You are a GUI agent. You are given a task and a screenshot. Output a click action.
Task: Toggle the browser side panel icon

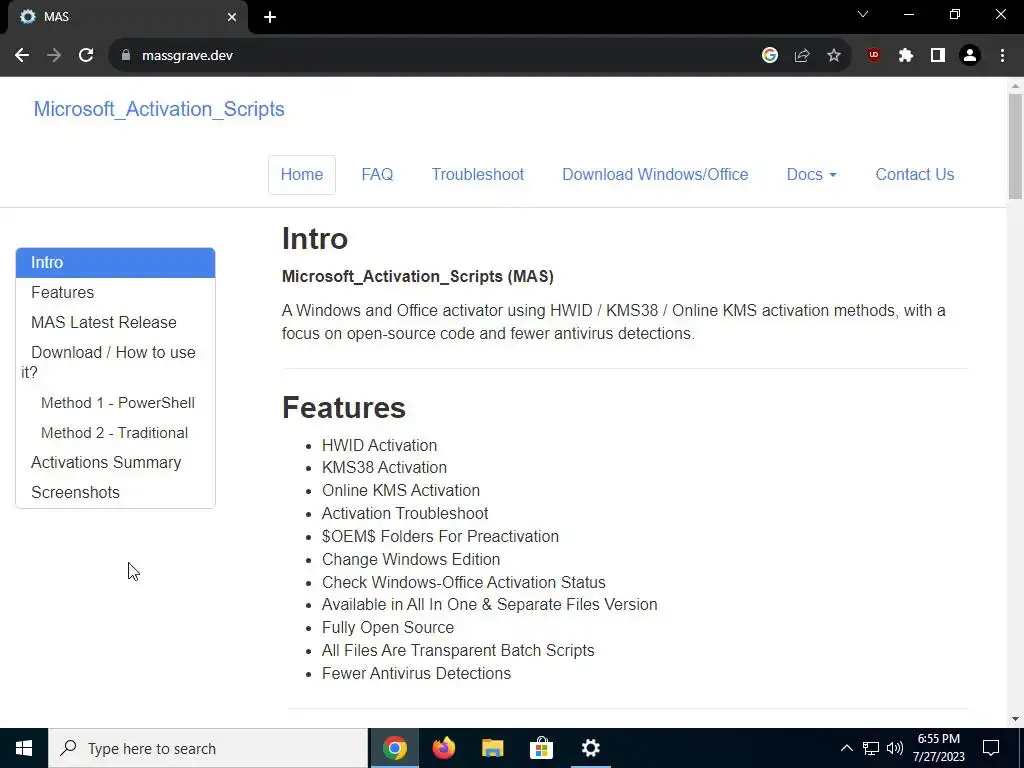click(x=938, y=56)
